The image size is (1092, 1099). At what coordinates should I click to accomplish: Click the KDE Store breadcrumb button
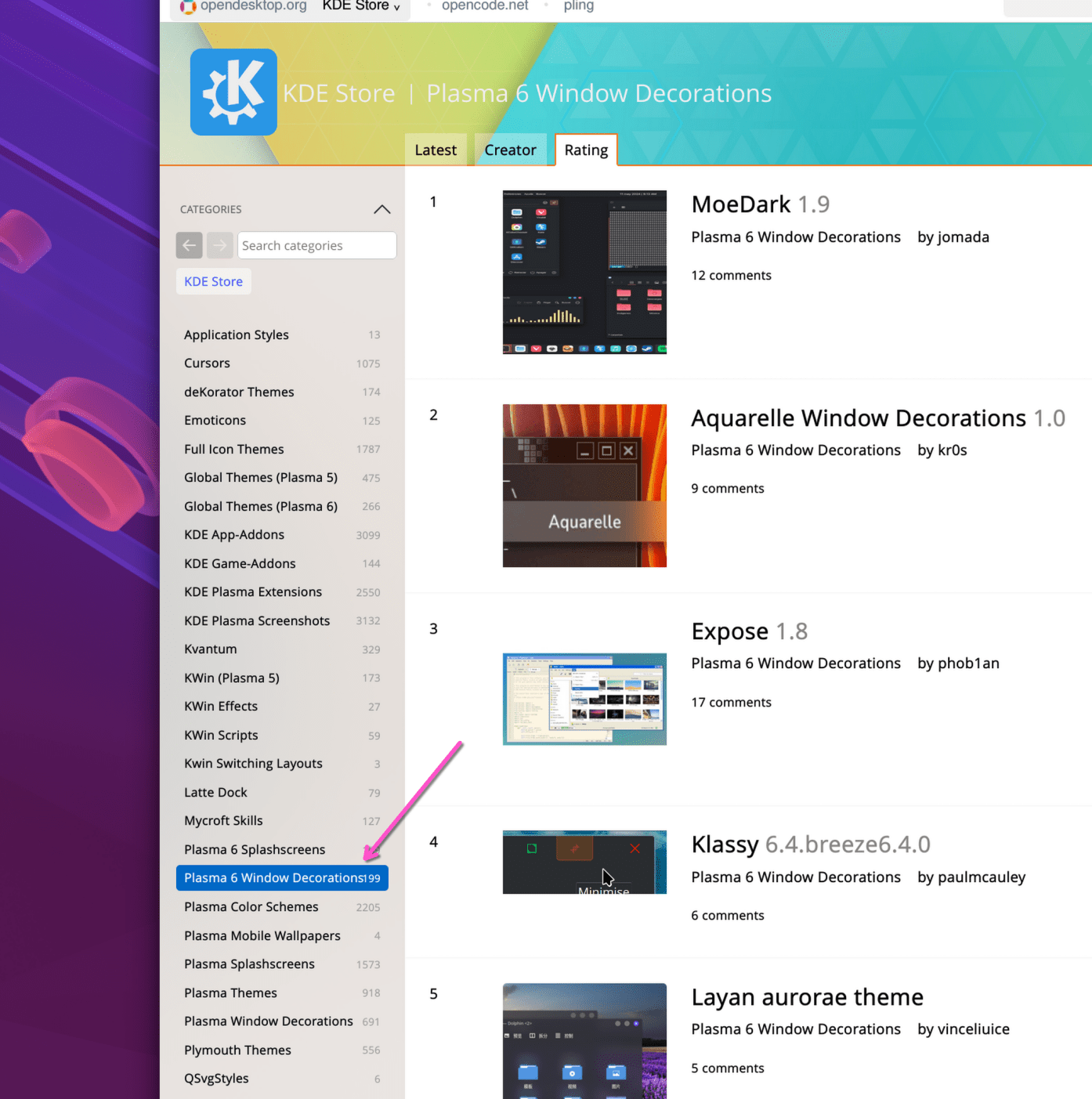(213, 281)
